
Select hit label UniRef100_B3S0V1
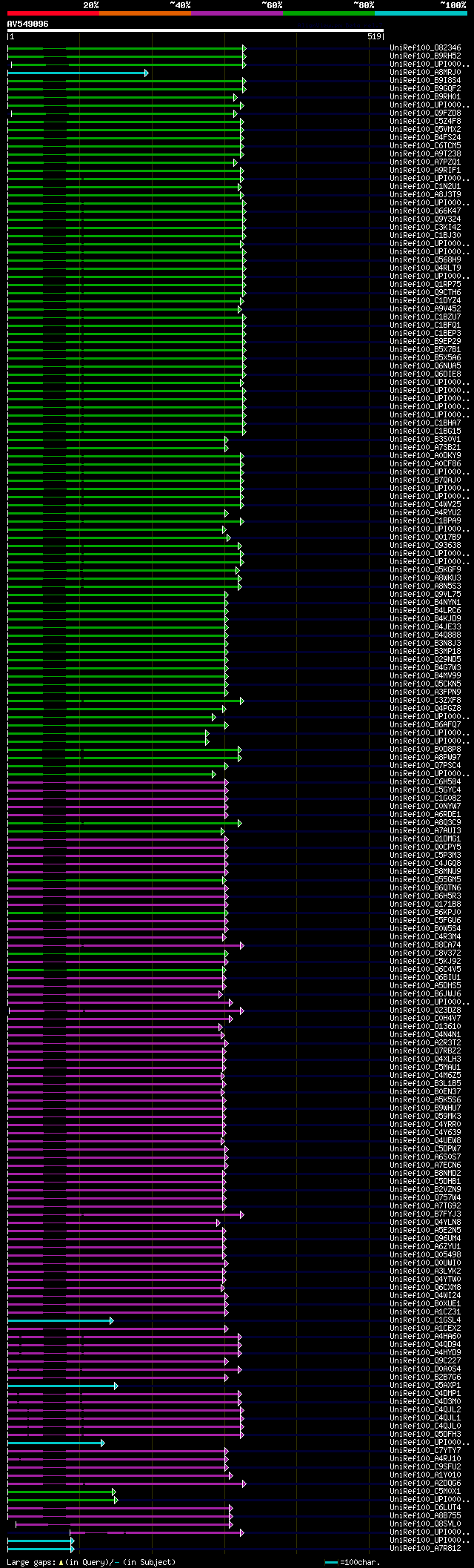pyautogui.click(x=425, y=440)
